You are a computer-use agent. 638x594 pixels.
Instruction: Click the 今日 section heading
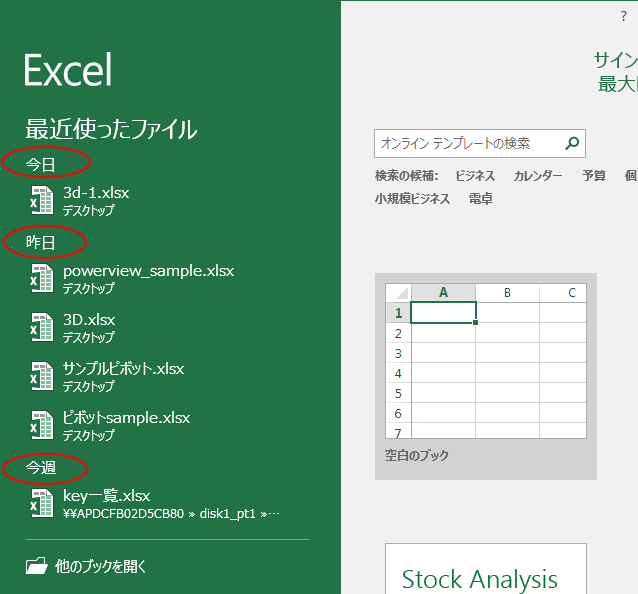[x=40, y=165]
